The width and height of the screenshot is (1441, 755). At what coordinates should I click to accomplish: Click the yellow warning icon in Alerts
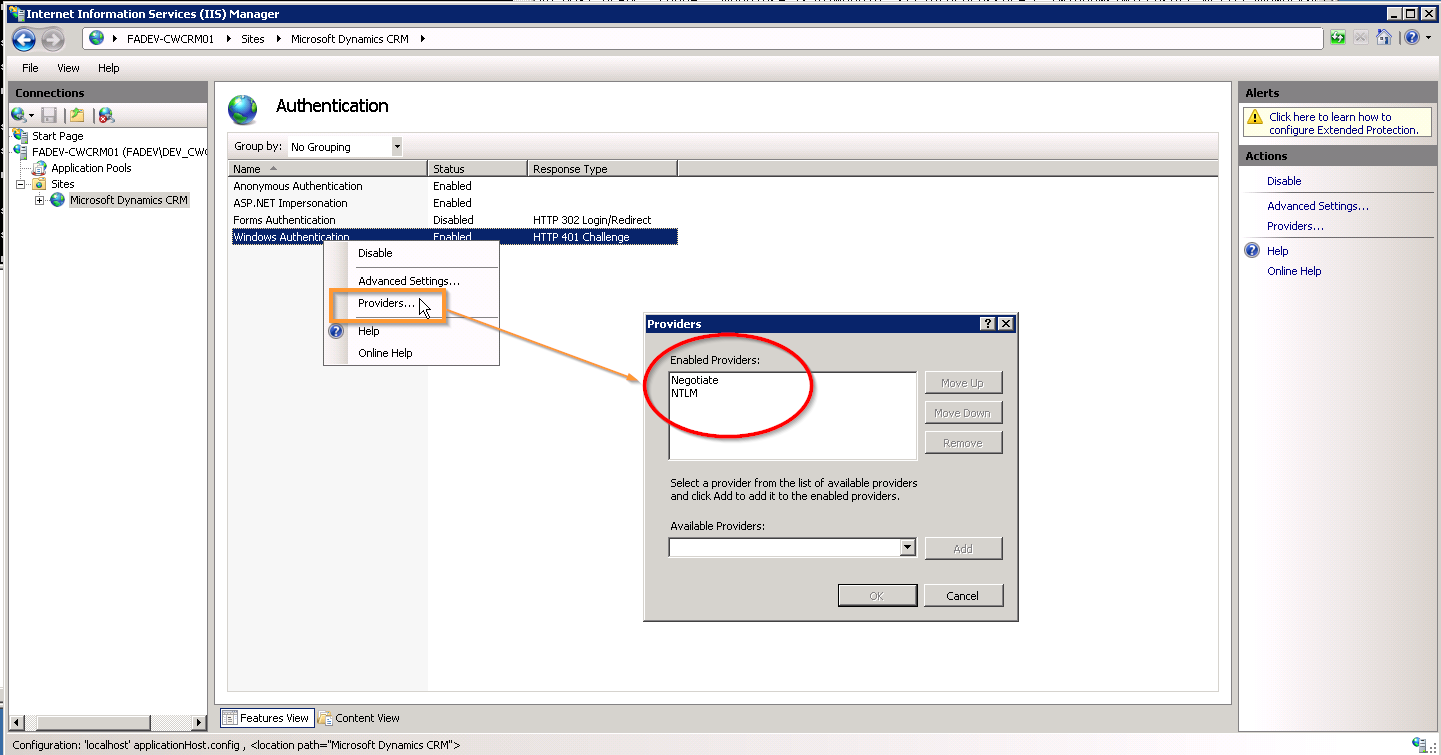[1255, 117]
